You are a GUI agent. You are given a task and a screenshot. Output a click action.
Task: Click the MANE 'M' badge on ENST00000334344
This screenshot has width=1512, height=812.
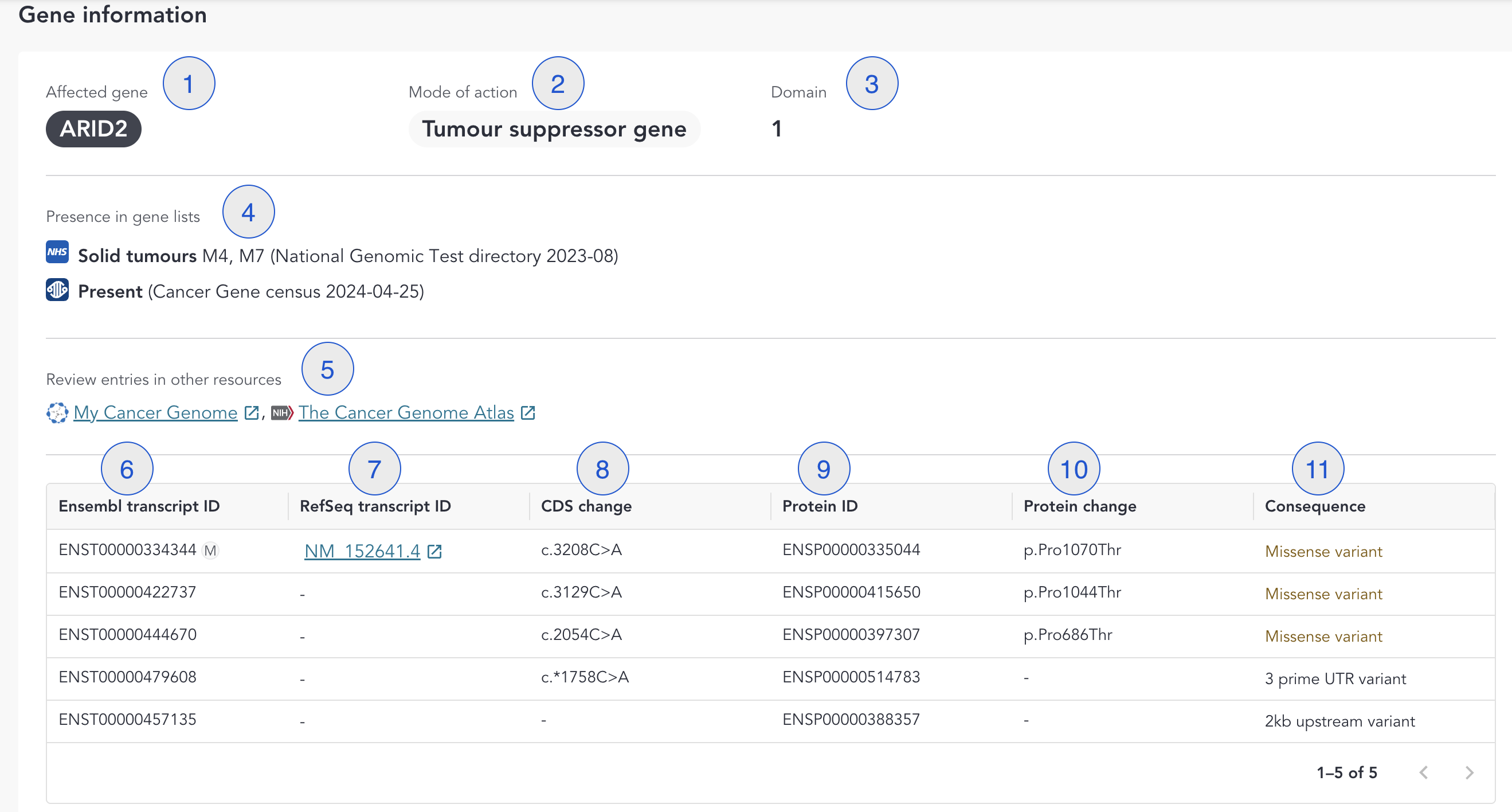point(210,551)
